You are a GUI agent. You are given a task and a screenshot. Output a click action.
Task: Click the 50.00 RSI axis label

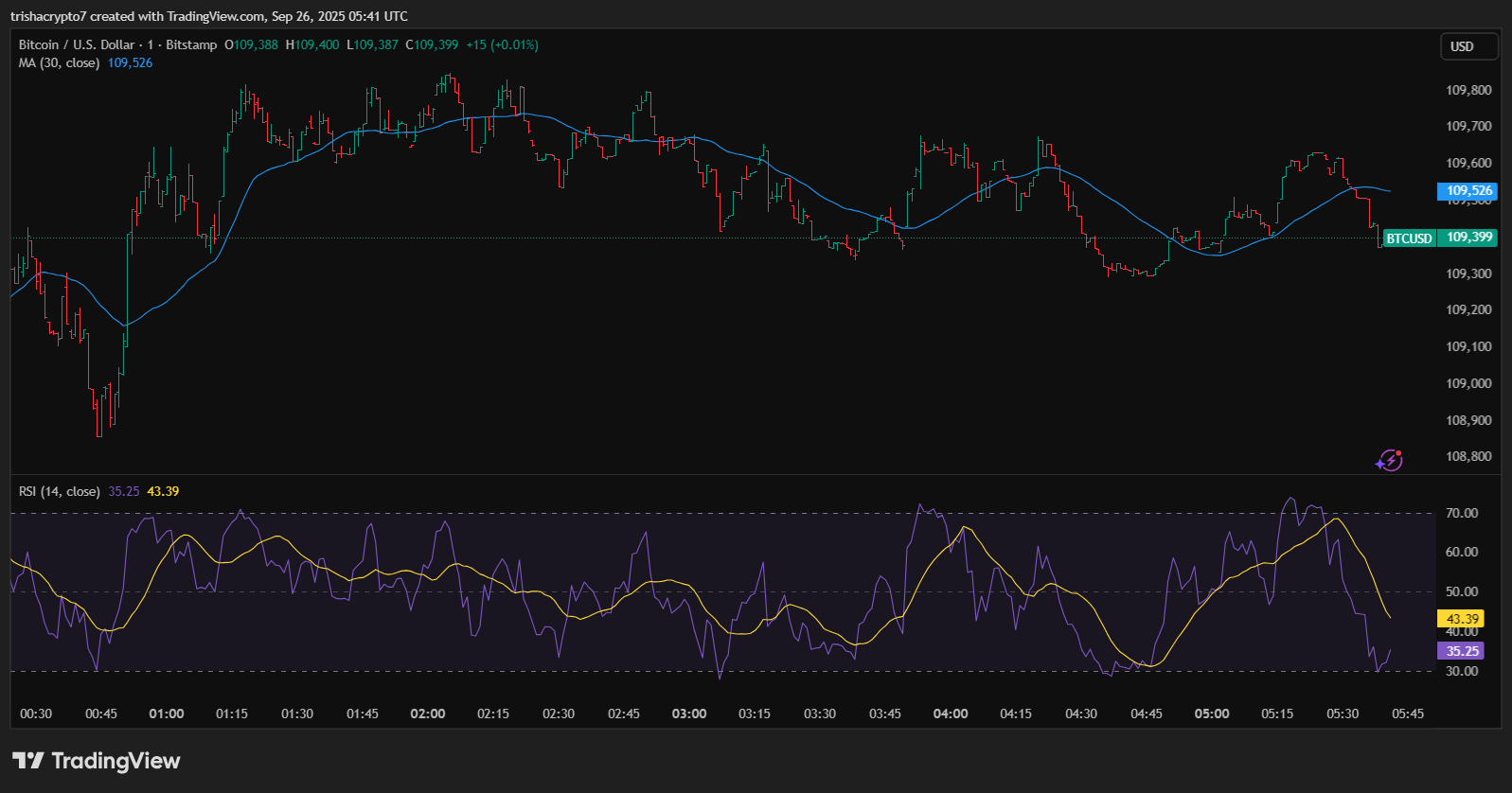coord(1462,591)
